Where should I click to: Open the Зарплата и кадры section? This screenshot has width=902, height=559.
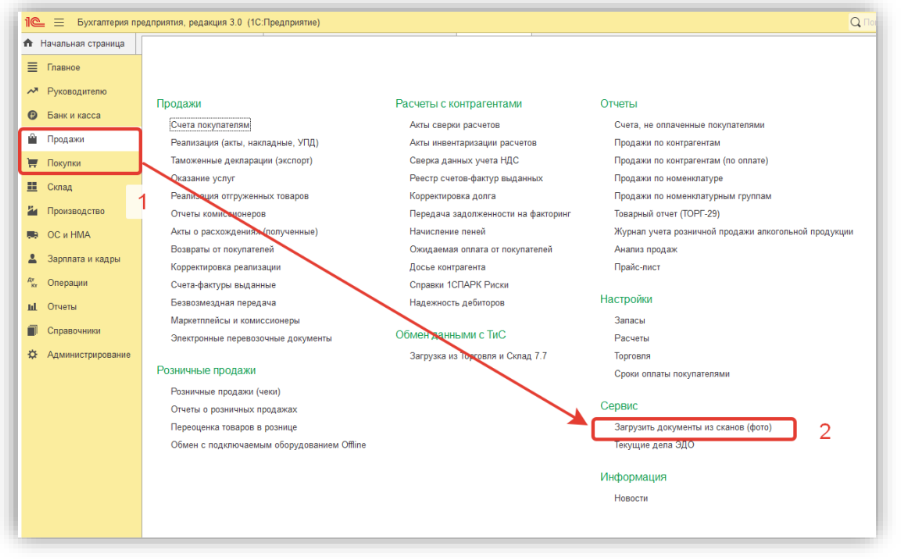83,259
